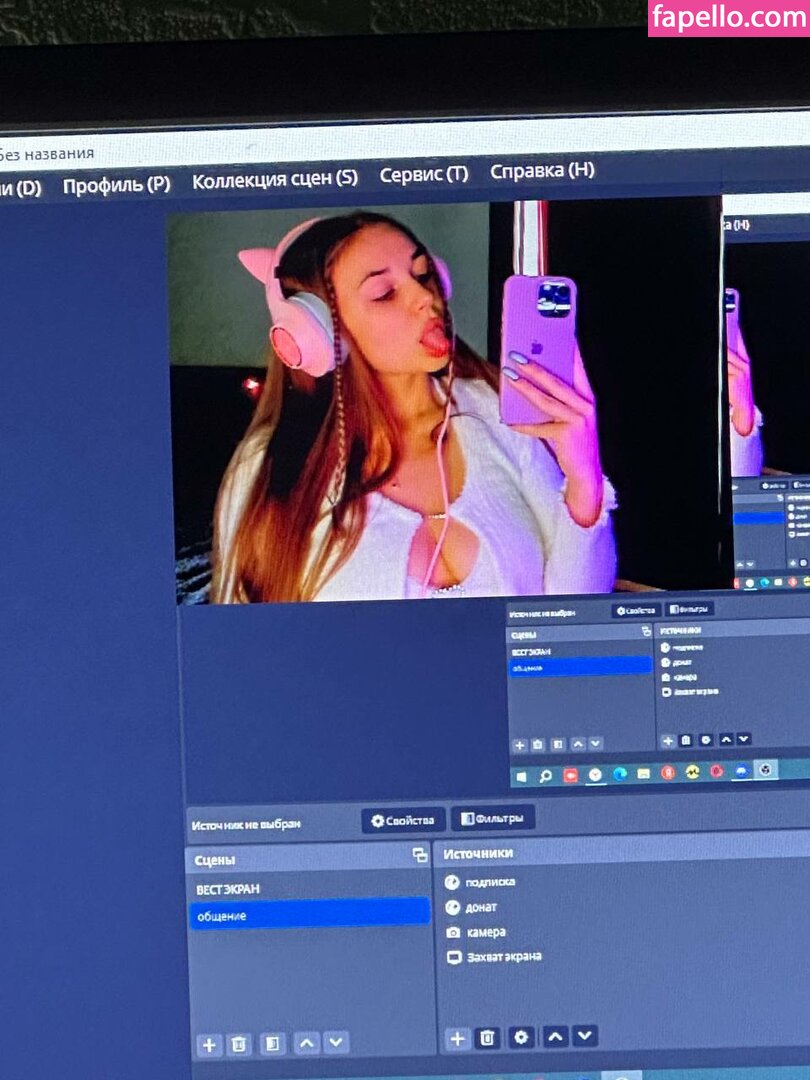Open scene filters icon in Сцены toolbar
The width and height of the screenshot is (810, 1080).
(x=271, y=1044)
